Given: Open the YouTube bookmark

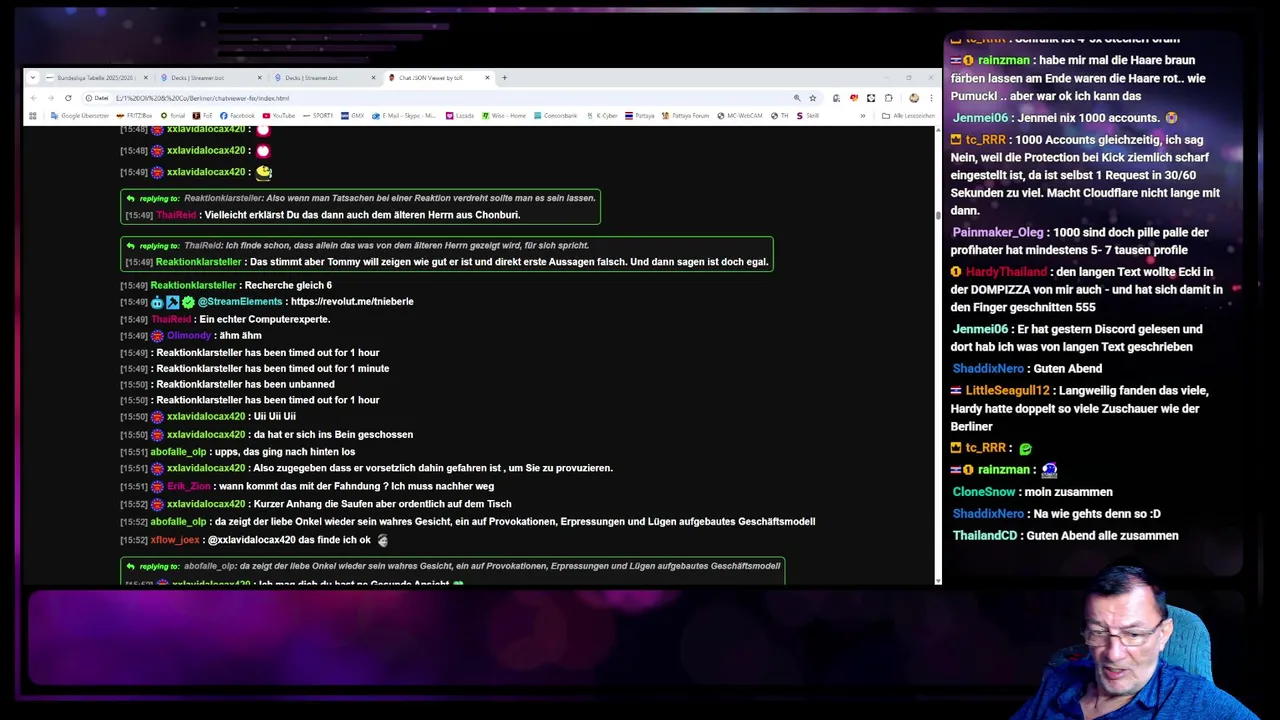Looking at the screenshot, I should coord(280,116).
